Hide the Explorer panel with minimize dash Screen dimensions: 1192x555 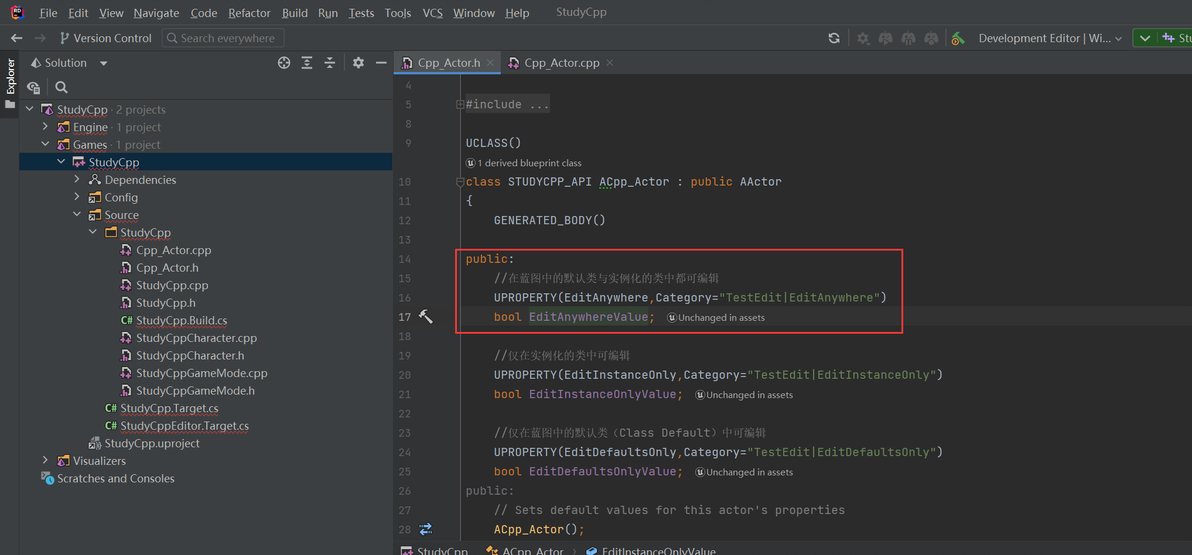click(x=381, y=63)
